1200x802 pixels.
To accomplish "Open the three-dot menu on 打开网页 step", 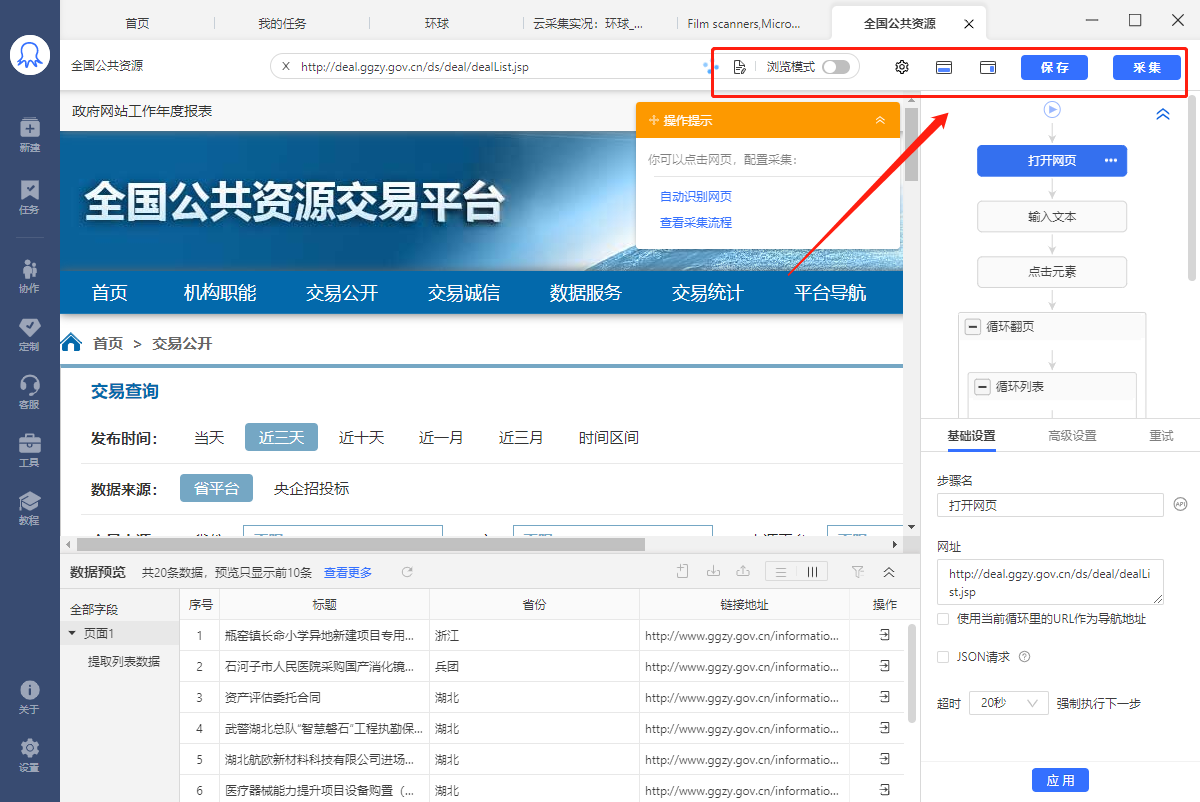I will tap(1110, 160).
